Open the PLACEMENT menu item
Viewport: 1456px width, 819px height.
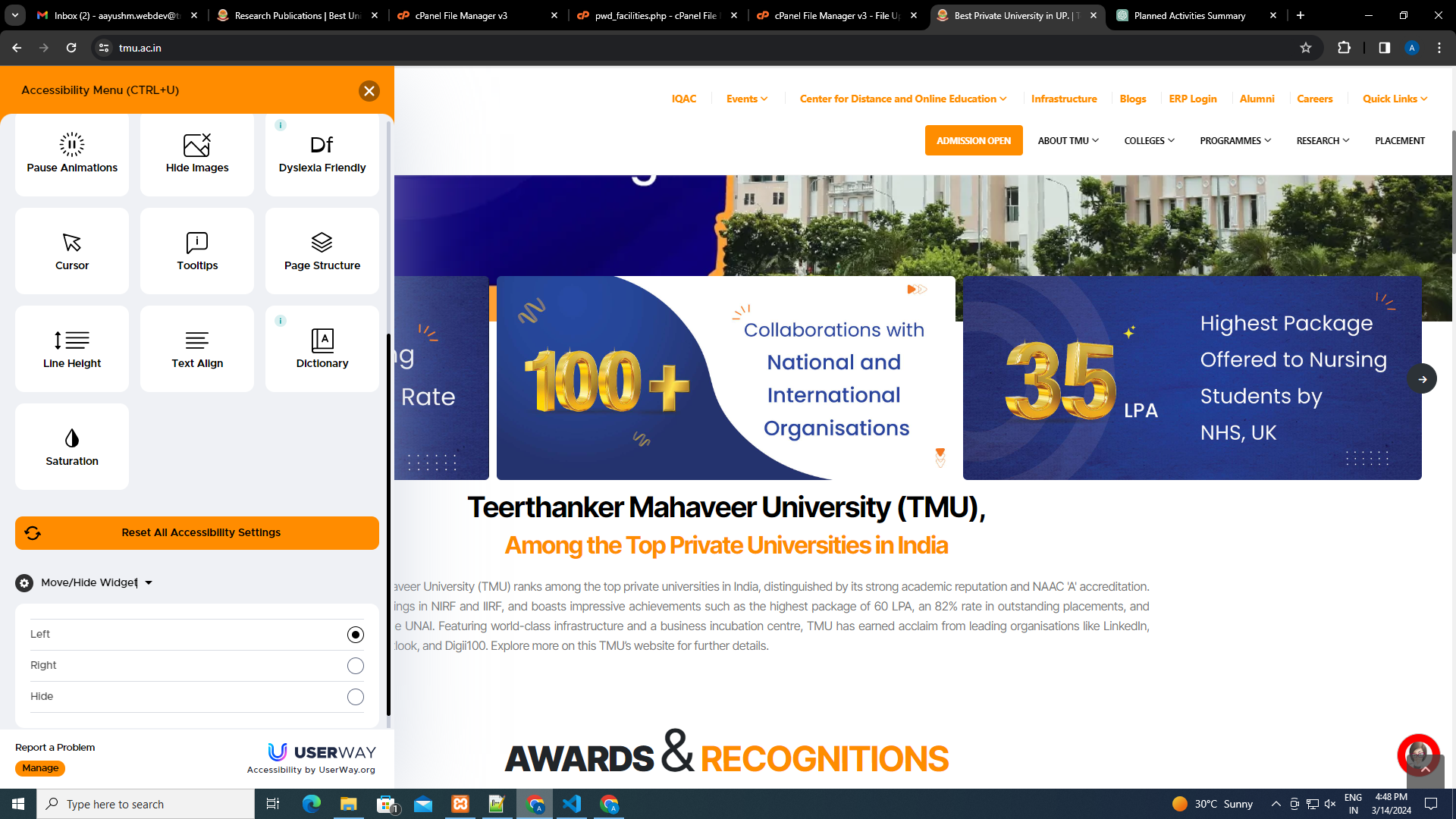(x=1400, y=140)
